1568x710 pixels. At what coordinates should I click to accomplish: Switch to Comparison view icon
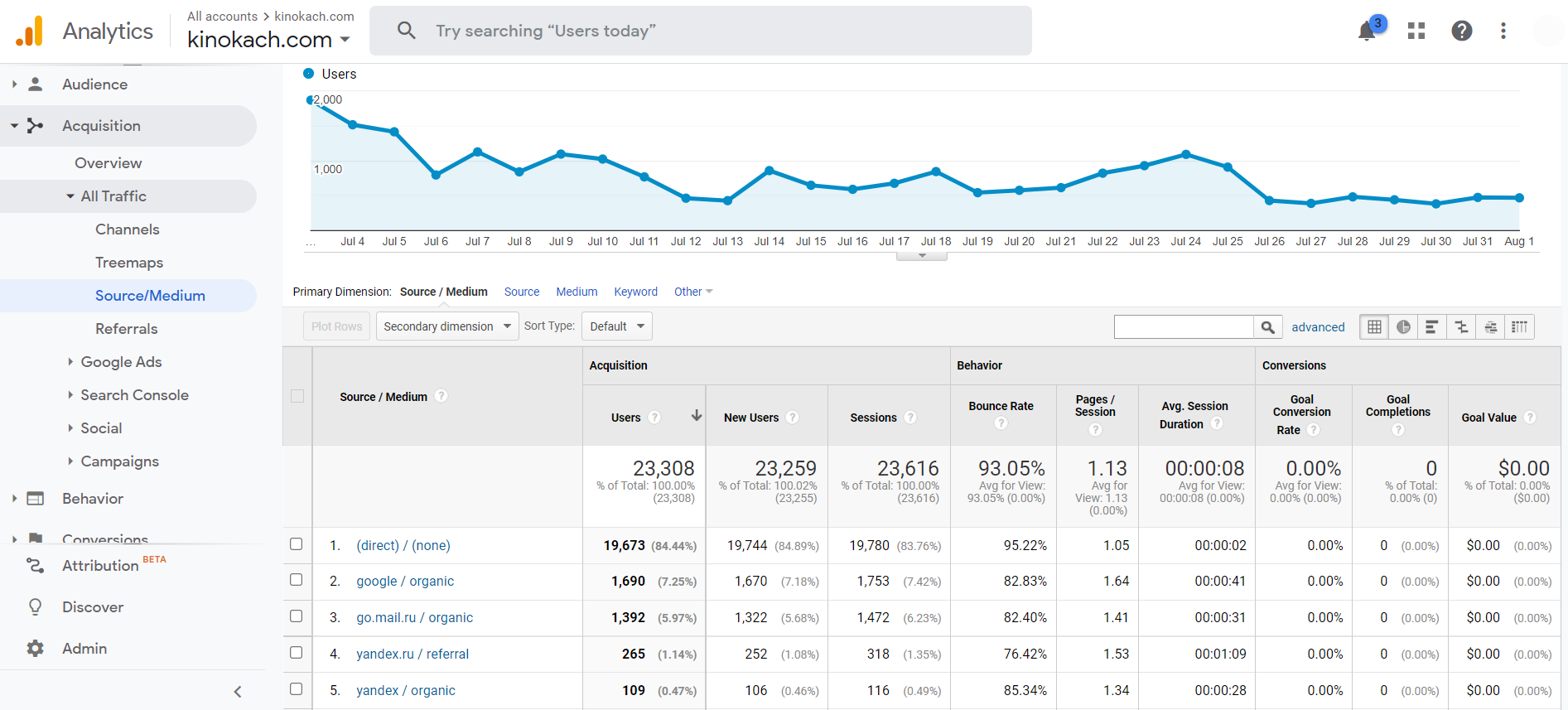(x=1461, y=327)
